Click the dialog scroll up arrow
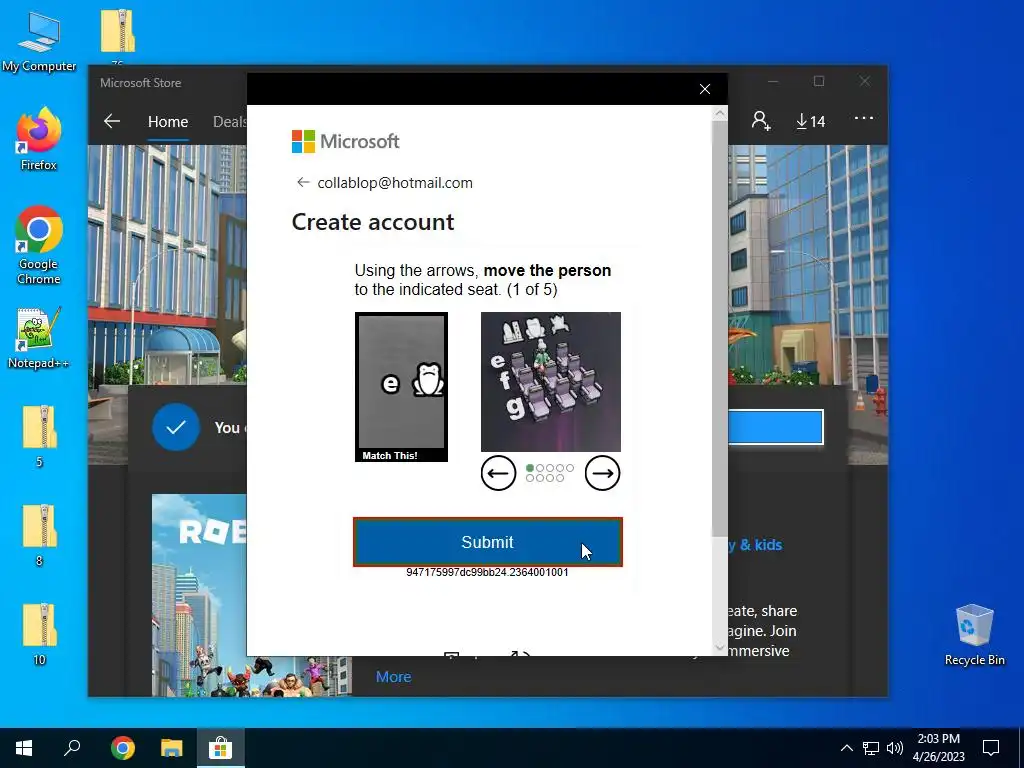Viewport: 1024px width, 768px height. (720, 114)
